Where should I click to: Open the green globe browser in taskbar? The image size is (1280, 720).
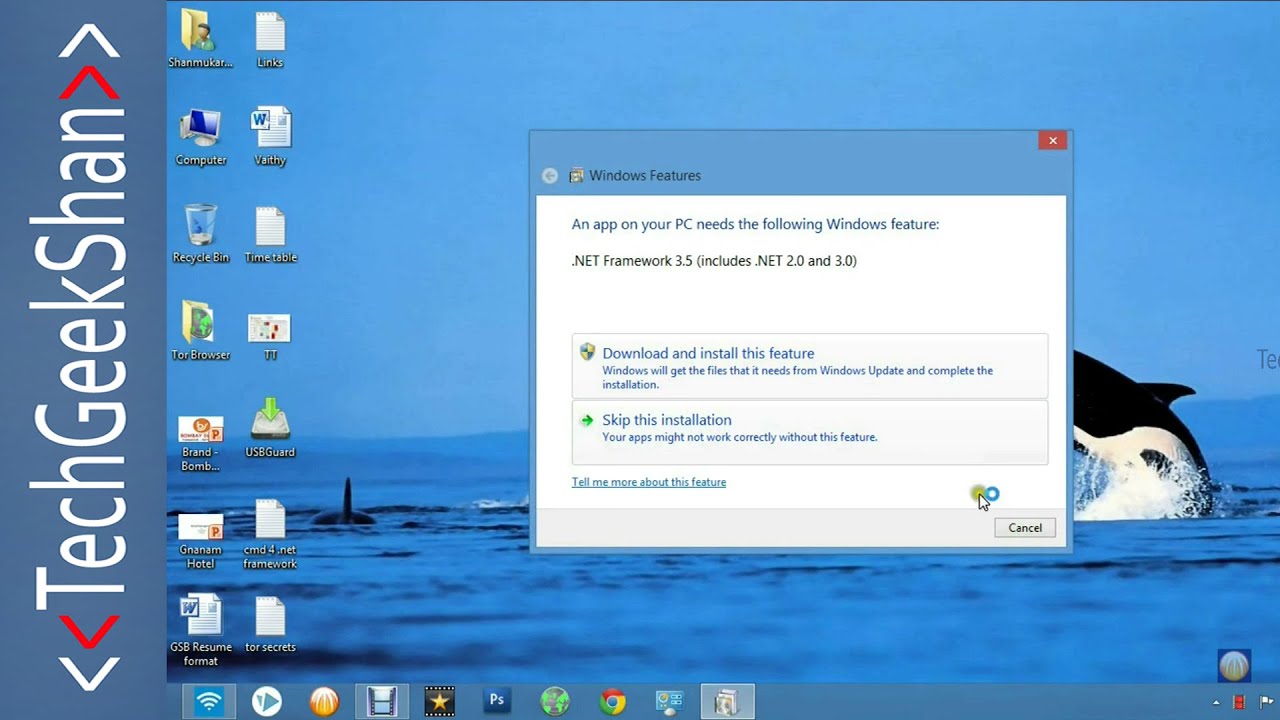[555, 702]
